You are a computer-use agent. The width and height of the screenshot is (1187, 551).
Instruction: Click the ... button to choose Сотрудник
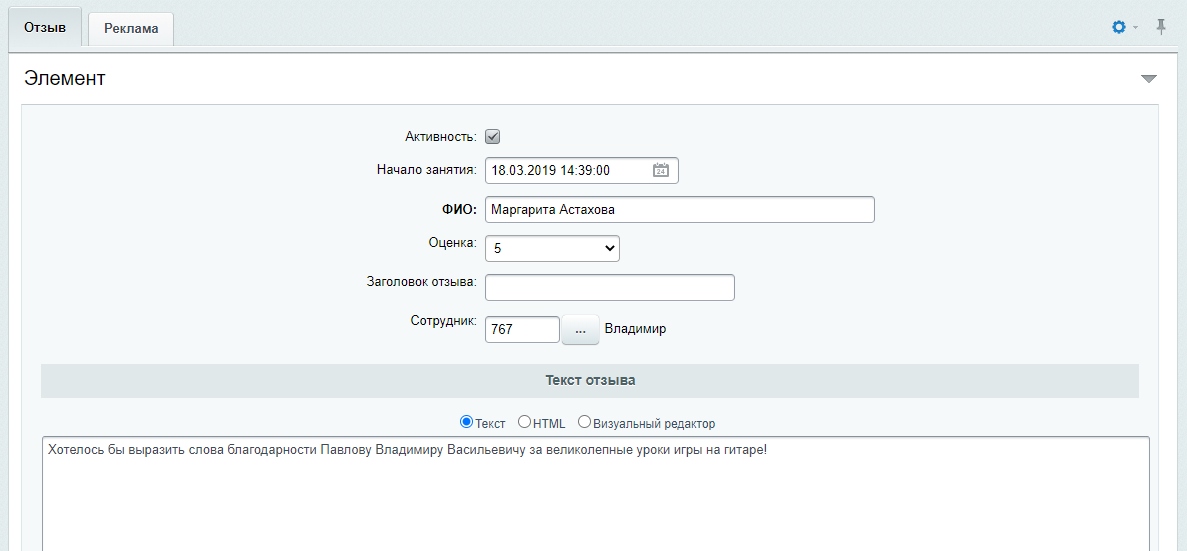(580, 330)
